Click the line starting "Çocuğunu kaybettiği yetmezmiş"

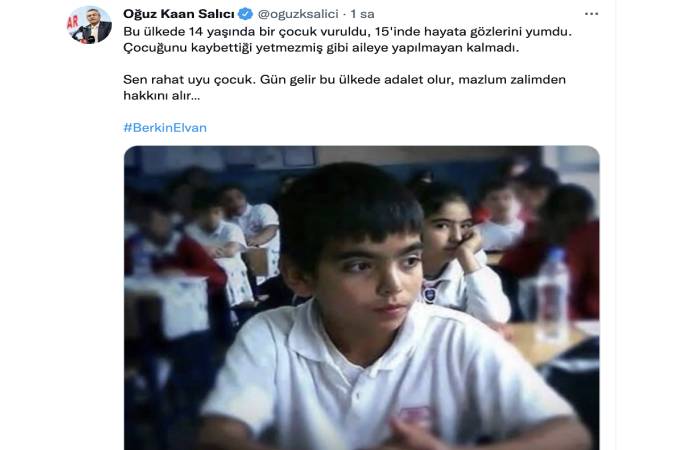321,48
